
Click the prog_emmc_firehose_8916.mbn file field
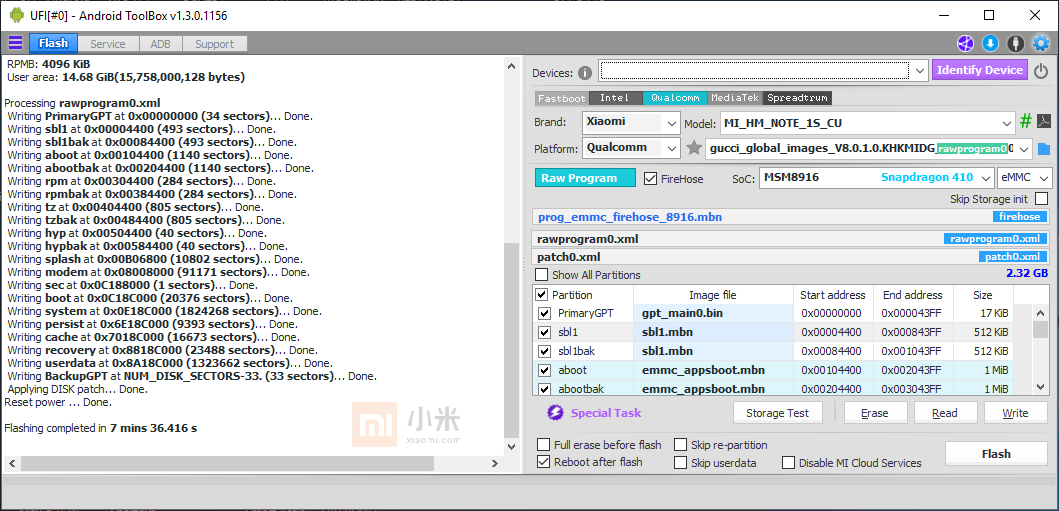click(x=792, y=217)
